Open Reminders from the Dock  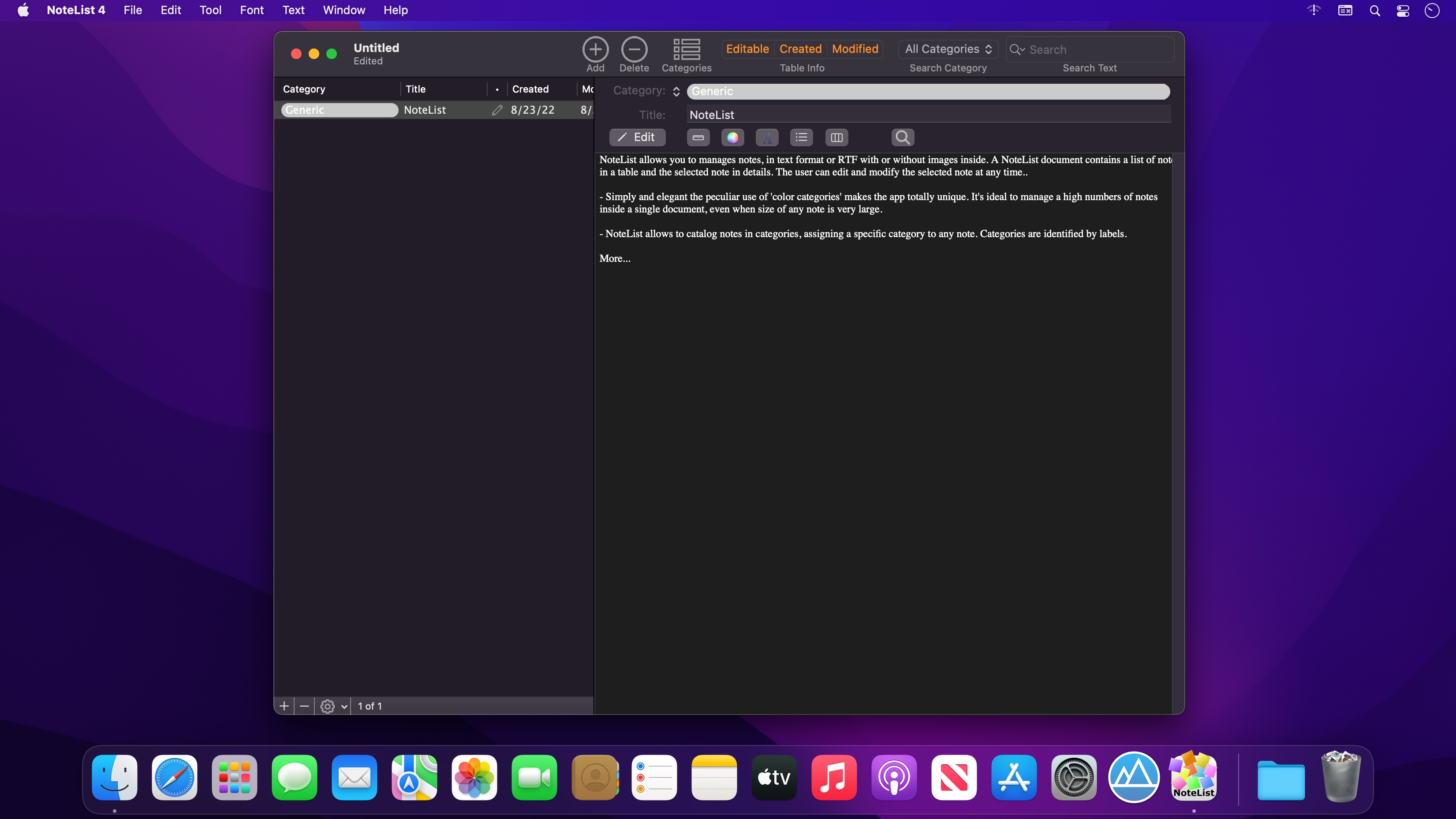click(x=654, y=777)
